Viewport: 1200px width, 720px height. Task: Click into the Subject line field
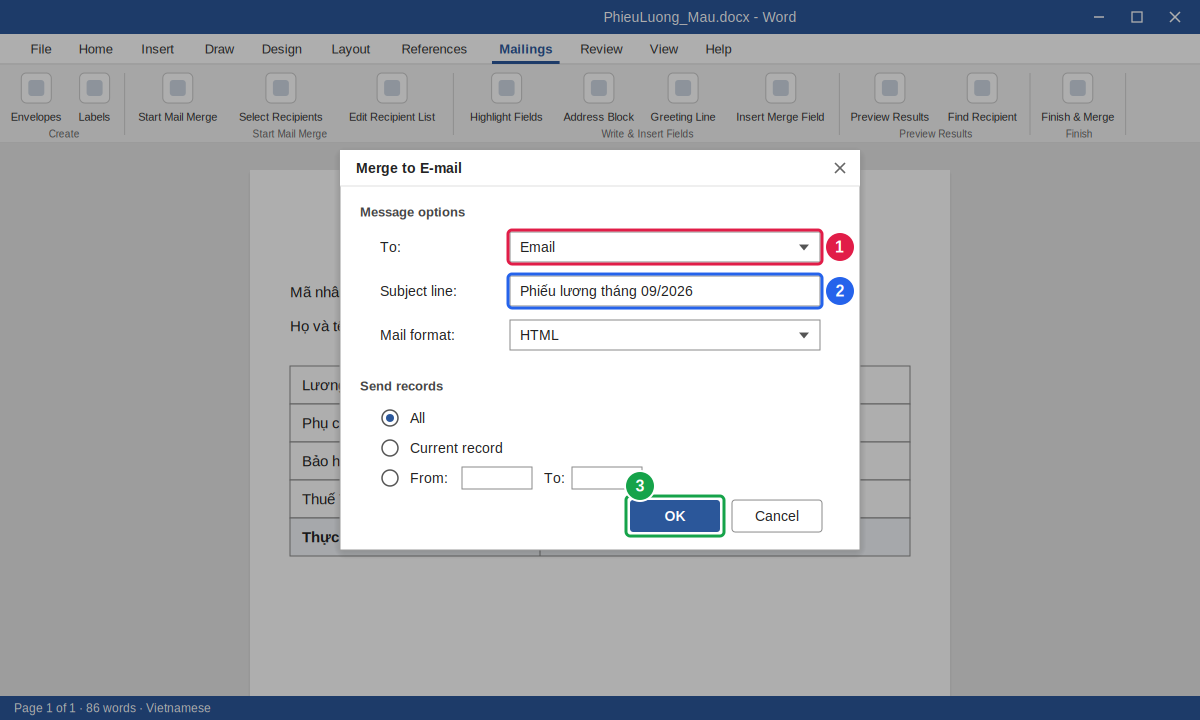coord(665,291)
